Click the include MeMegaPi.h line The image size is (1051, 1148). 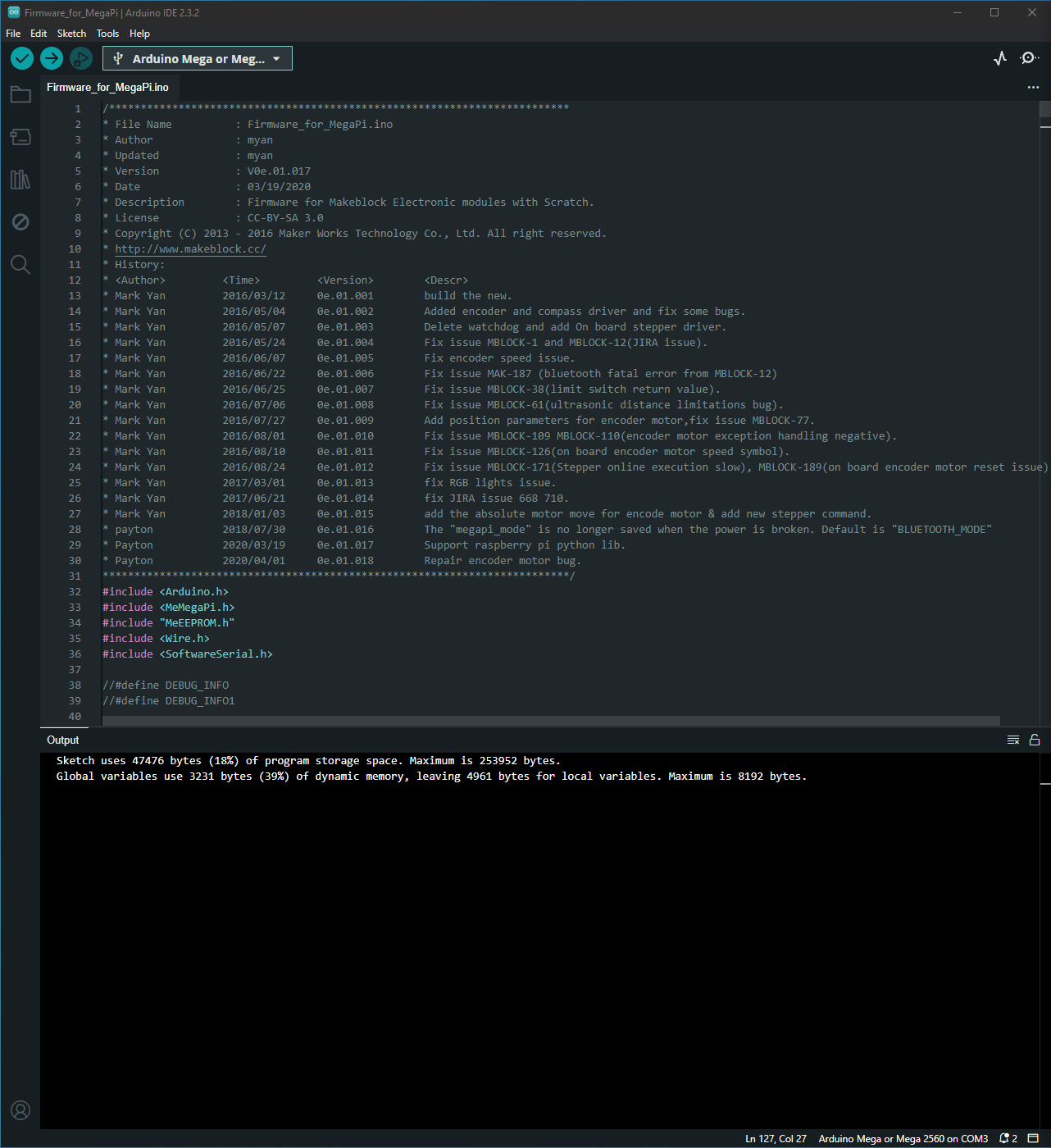click(x=169, y=608)
